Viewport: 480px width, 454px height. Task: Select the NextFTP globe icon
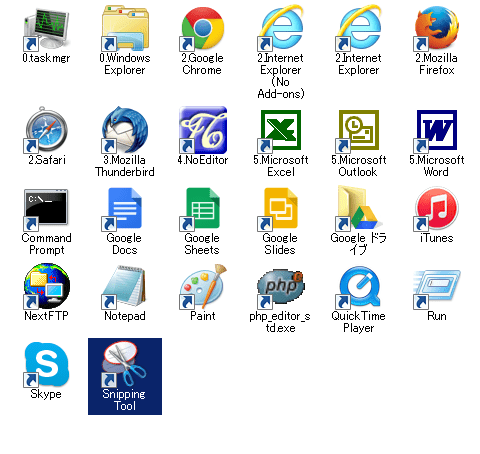click(46, 286)
